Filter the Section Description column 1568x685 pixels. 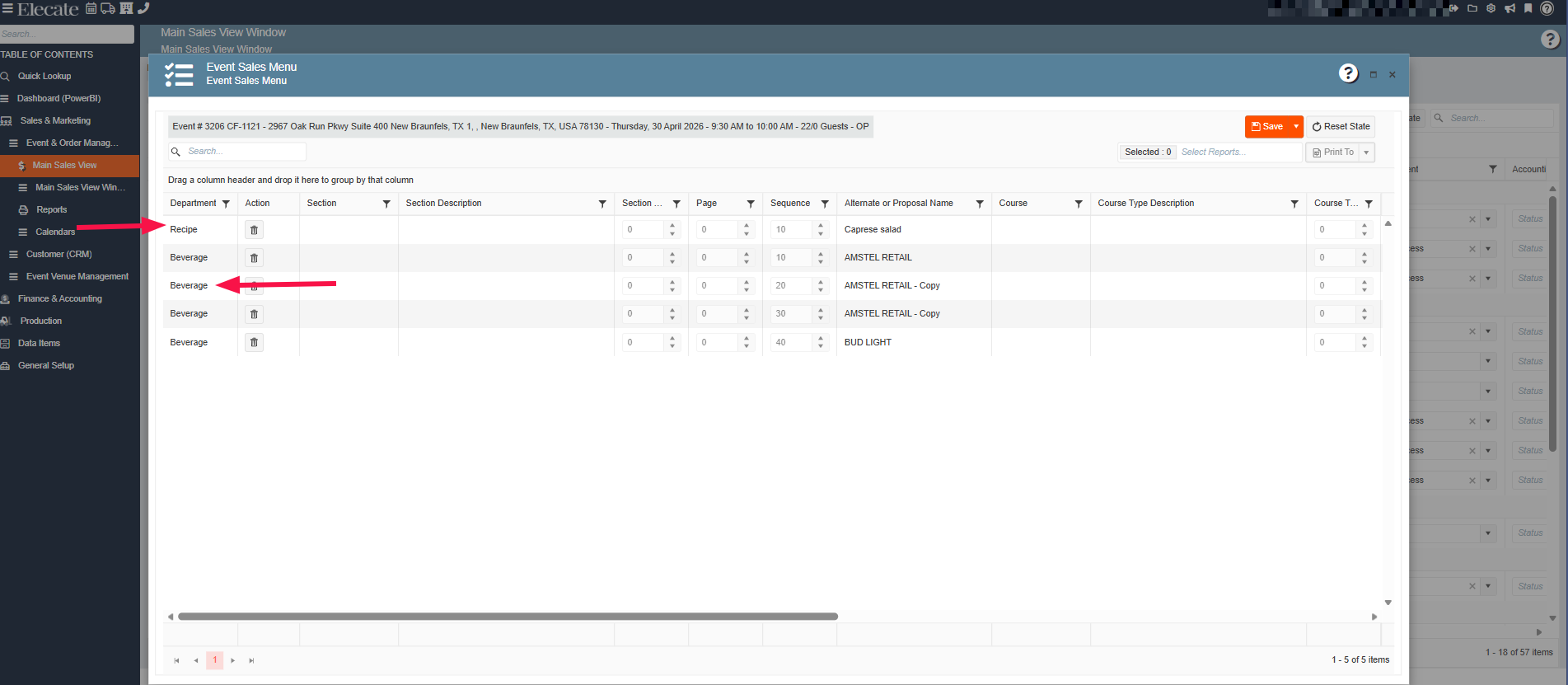pyautogui.click(x=602, y=204)
